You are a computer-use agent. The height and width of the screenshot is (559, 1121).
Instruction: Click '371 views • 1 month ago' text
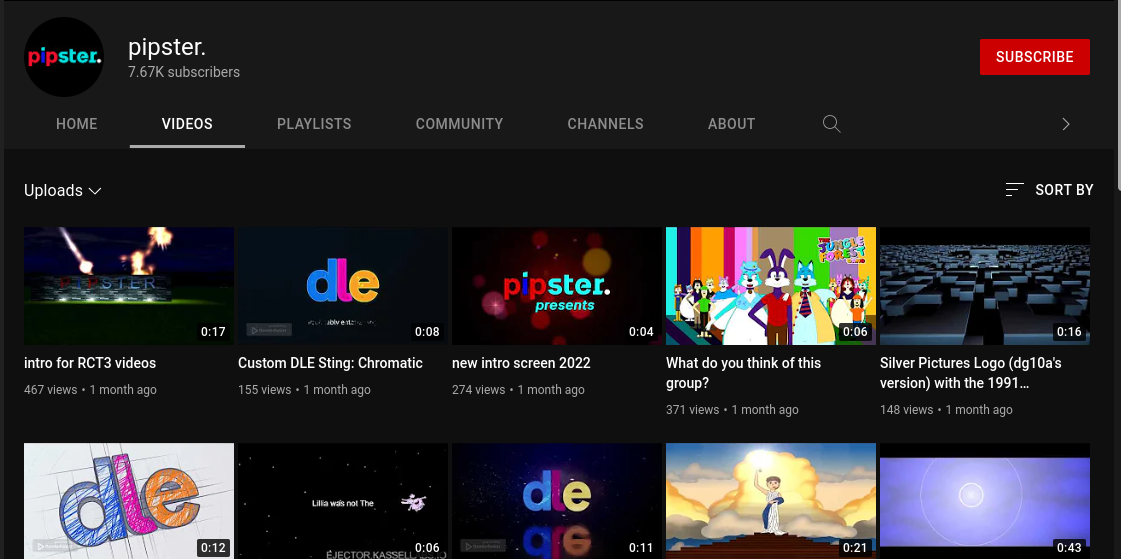pyautogui.click(x=732, y=410)
